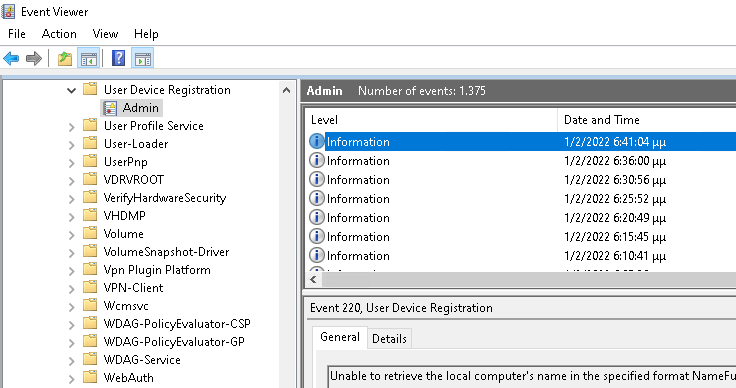Click the Volume folder icon

pos(90,233)
